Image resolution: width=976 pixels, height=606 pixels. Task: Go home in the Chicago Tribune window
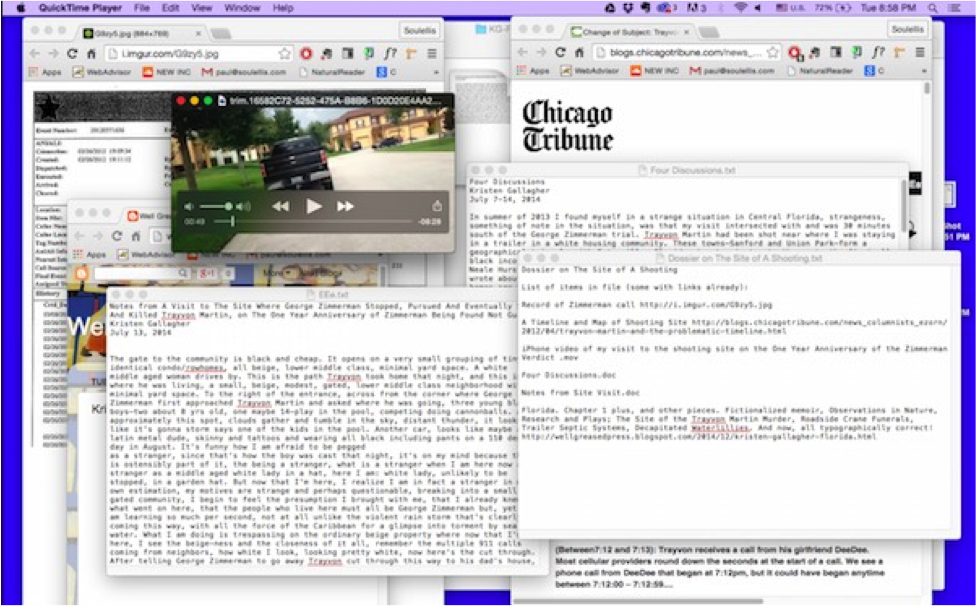click(x=579, y=53)
